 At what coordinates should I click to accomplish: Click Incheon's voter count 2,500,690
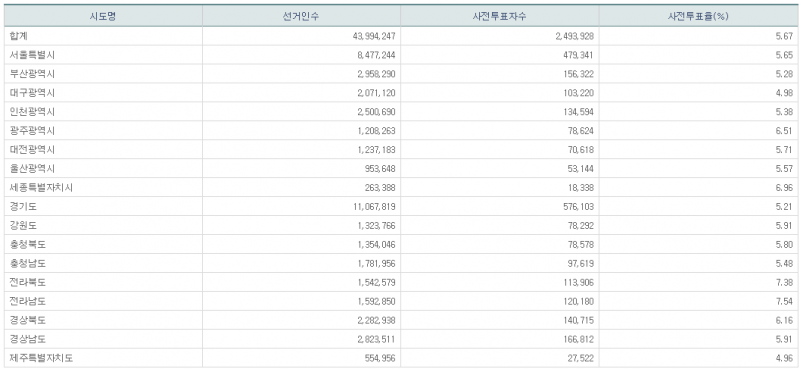pos(376,112)
